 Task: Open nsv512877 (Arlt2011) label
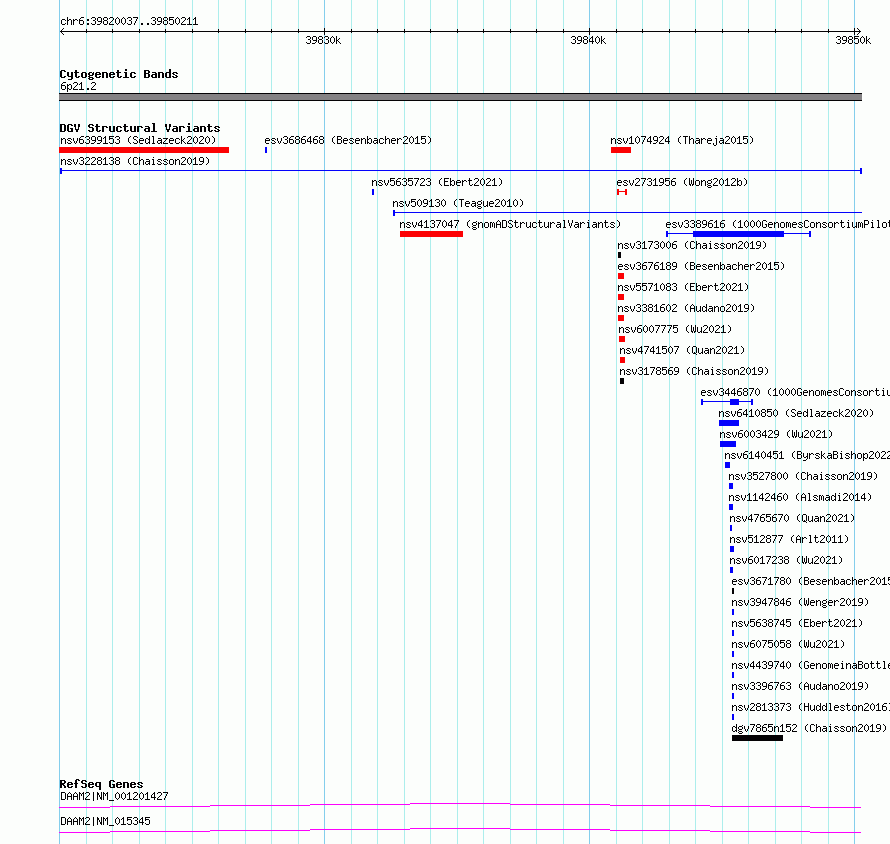(789, 539)
